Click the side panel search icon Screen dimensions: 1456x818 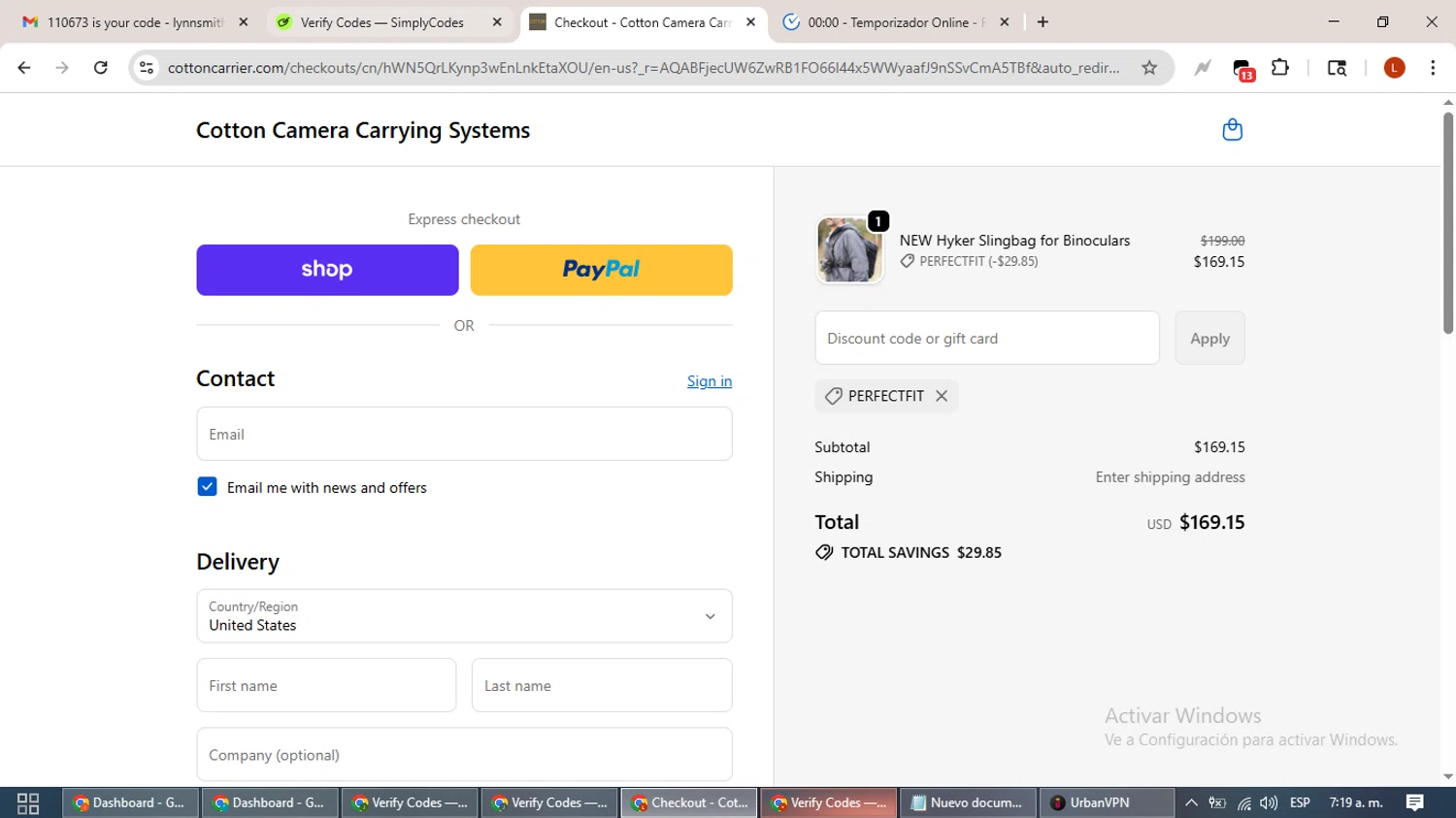pos(1337,68)
